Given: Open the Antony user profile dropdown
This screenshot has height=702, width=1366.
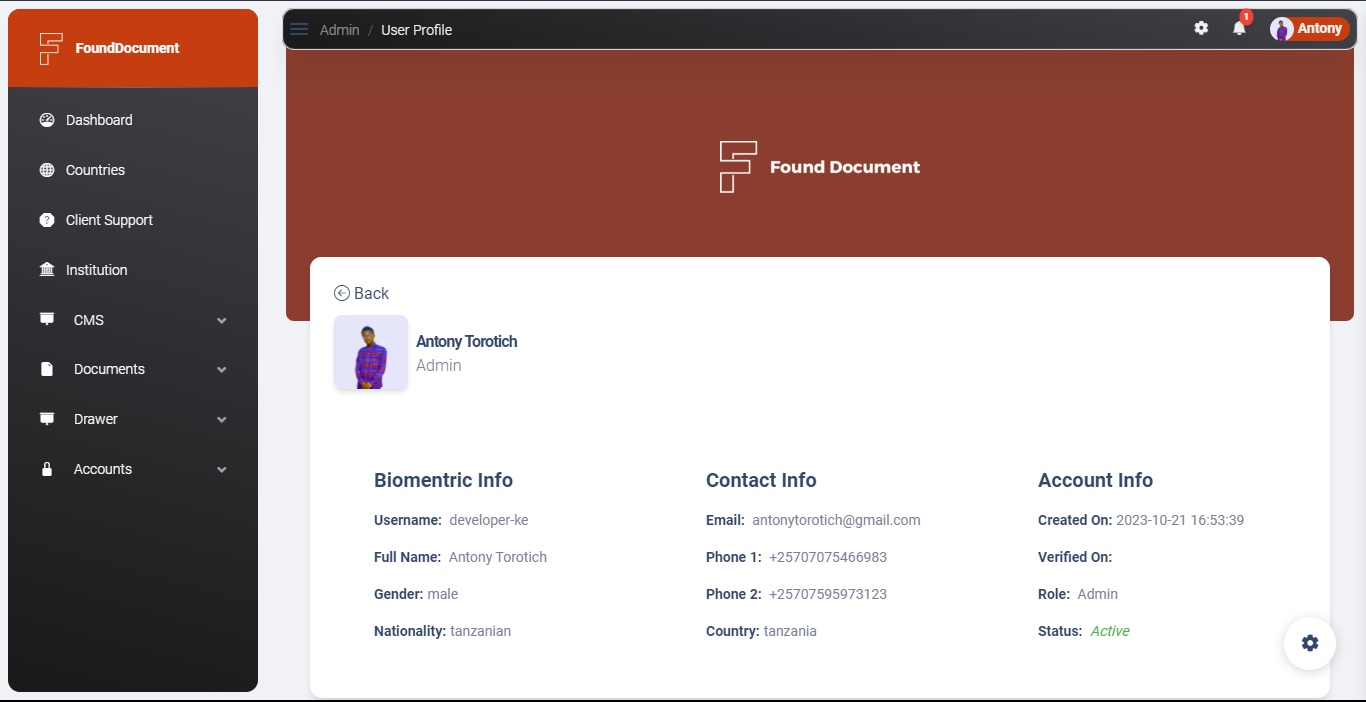Looking at the screenshot, I should 1308,29.
